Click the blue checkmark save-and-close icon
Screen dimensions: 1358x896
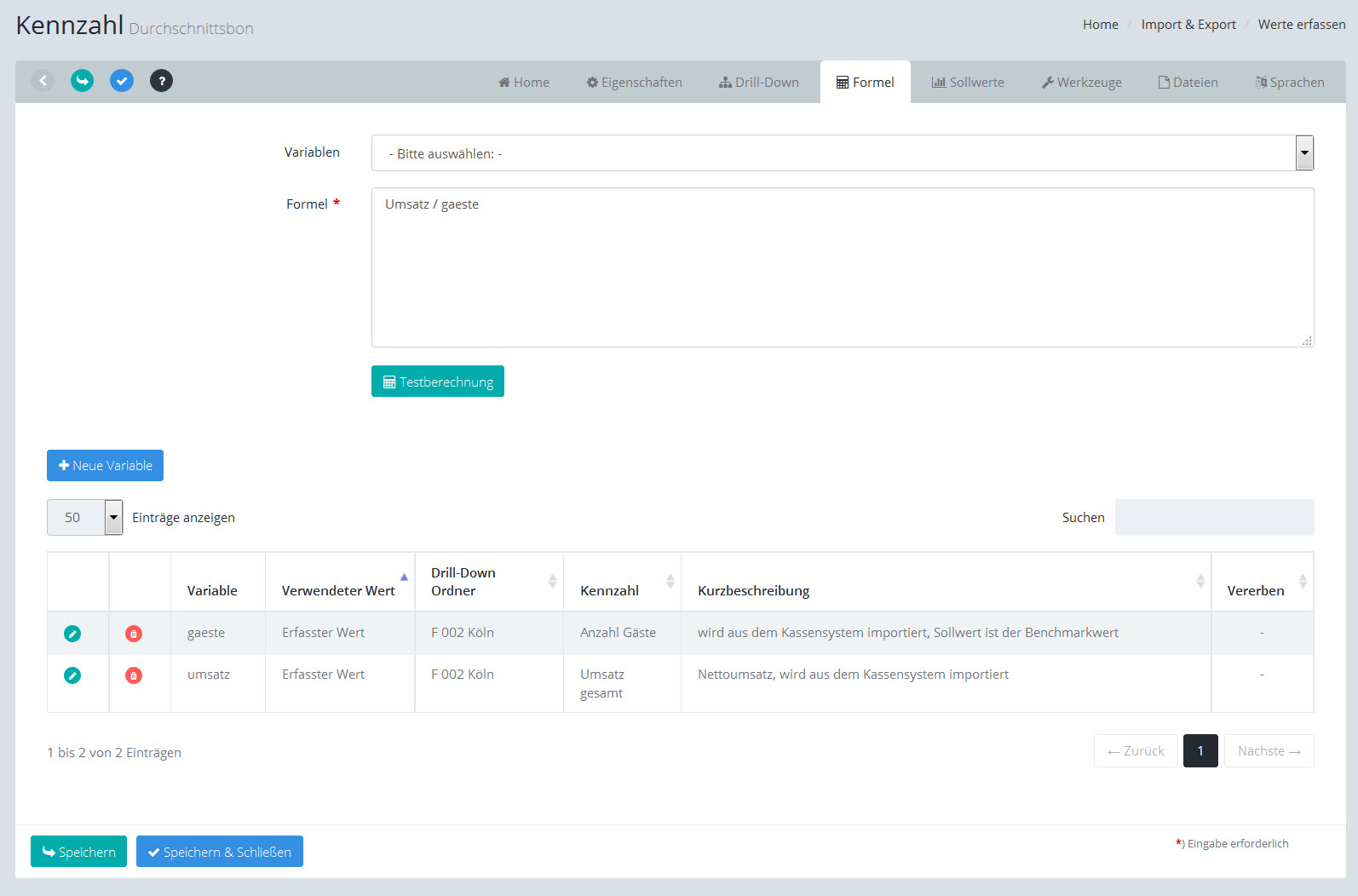click(x=122, y=81)
